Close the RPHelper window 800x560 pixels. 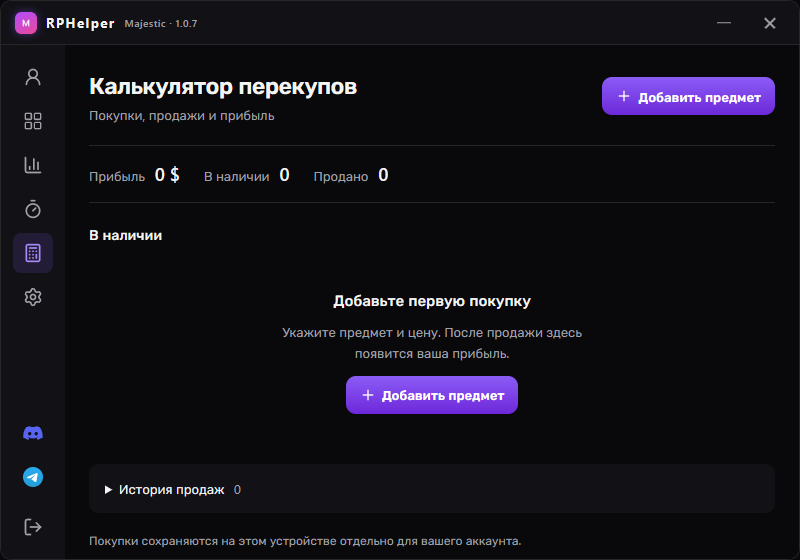(770, 23)
